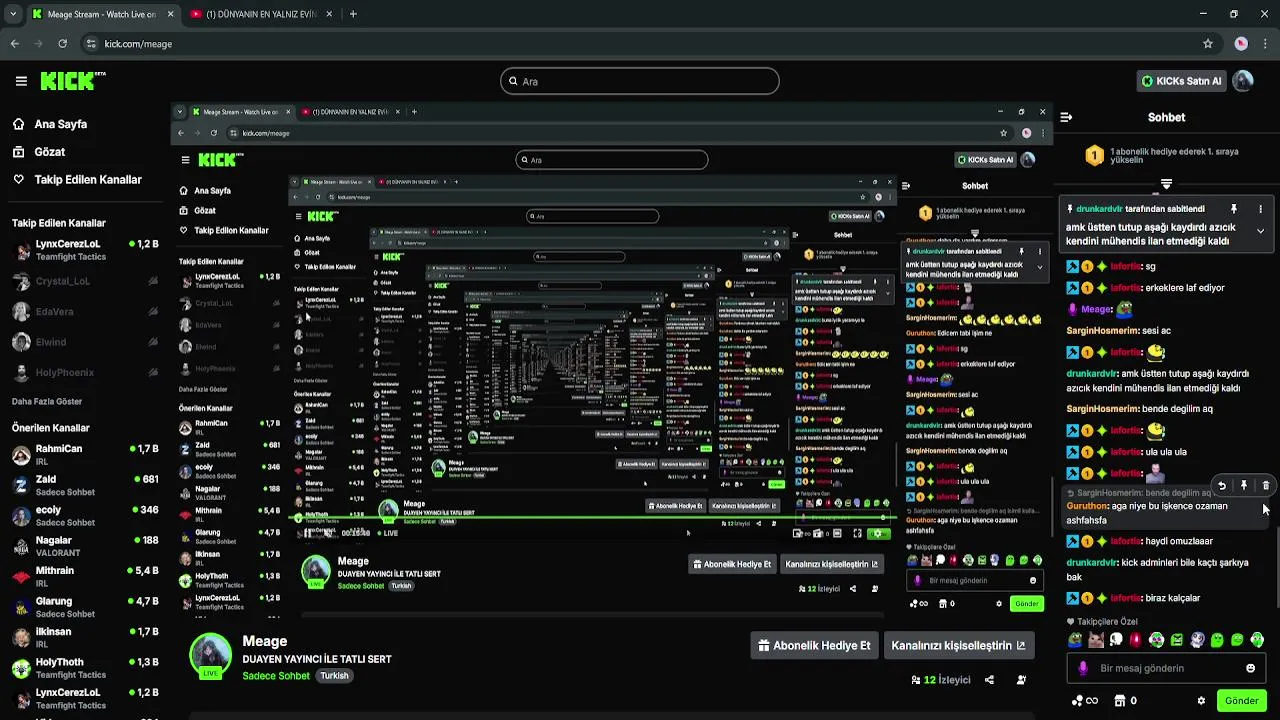Open the shop icon showing 0
This screenshot has width=1280, height=720.
1125,701
